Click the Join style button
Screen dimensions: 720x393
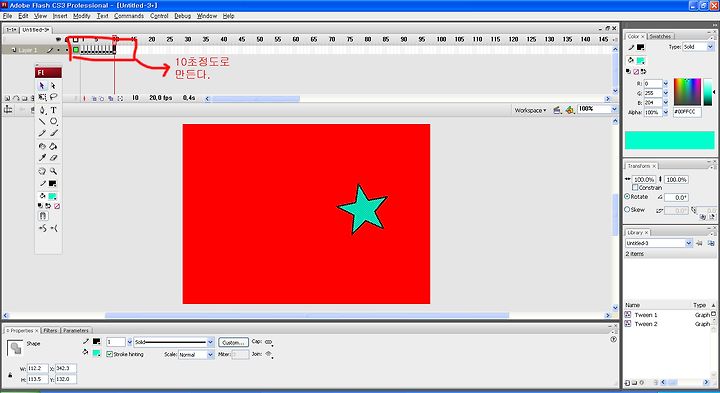(269, 354)
